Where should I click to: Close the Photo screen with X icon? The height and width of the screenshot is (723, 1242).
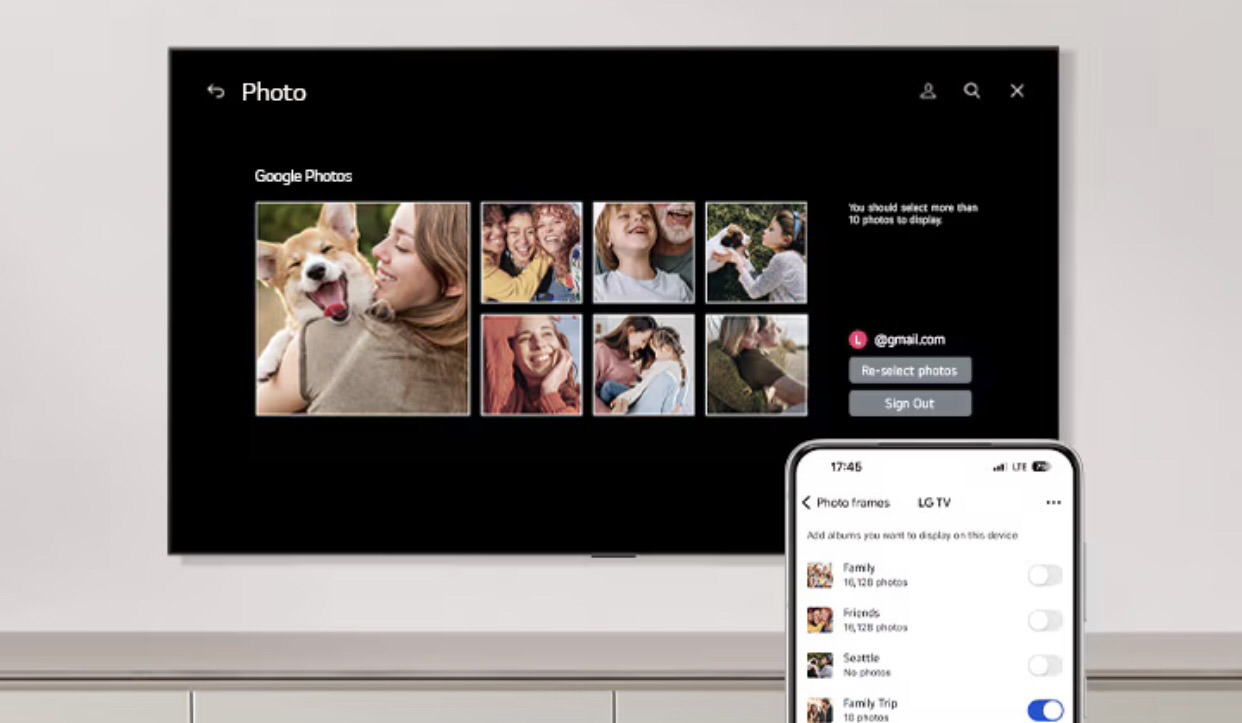pos(1017,91)
